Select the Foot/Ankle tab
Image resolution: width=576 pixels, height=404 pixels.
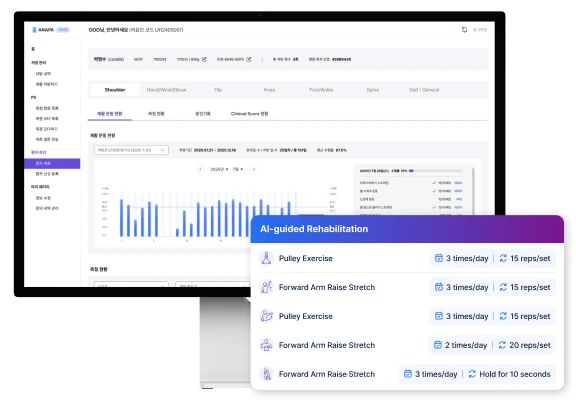tap(321, 90)
